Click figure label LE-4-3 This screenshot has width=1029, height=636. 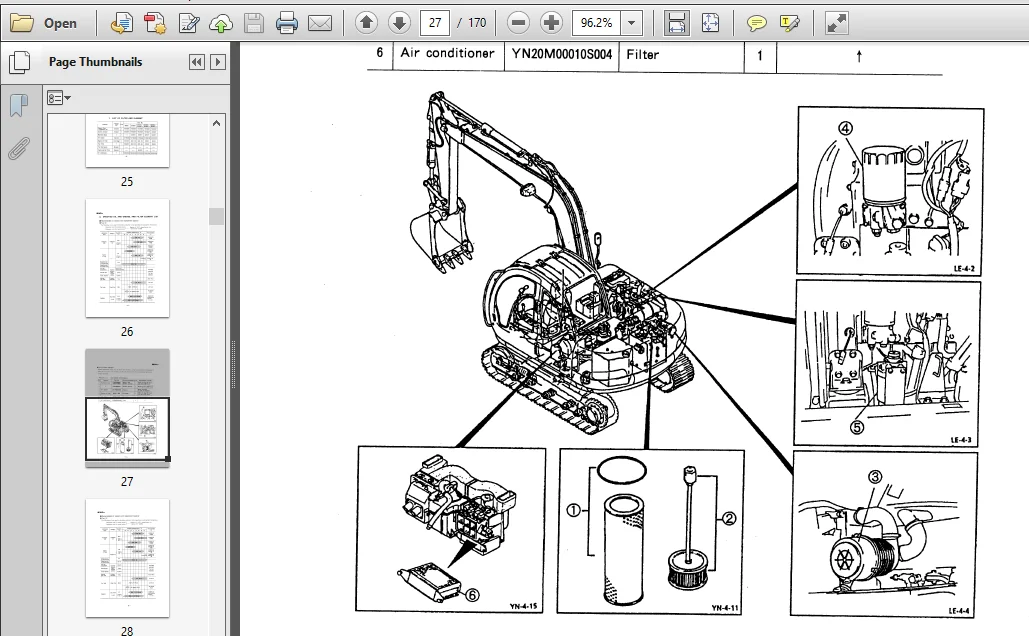click(x=961, y=440)
